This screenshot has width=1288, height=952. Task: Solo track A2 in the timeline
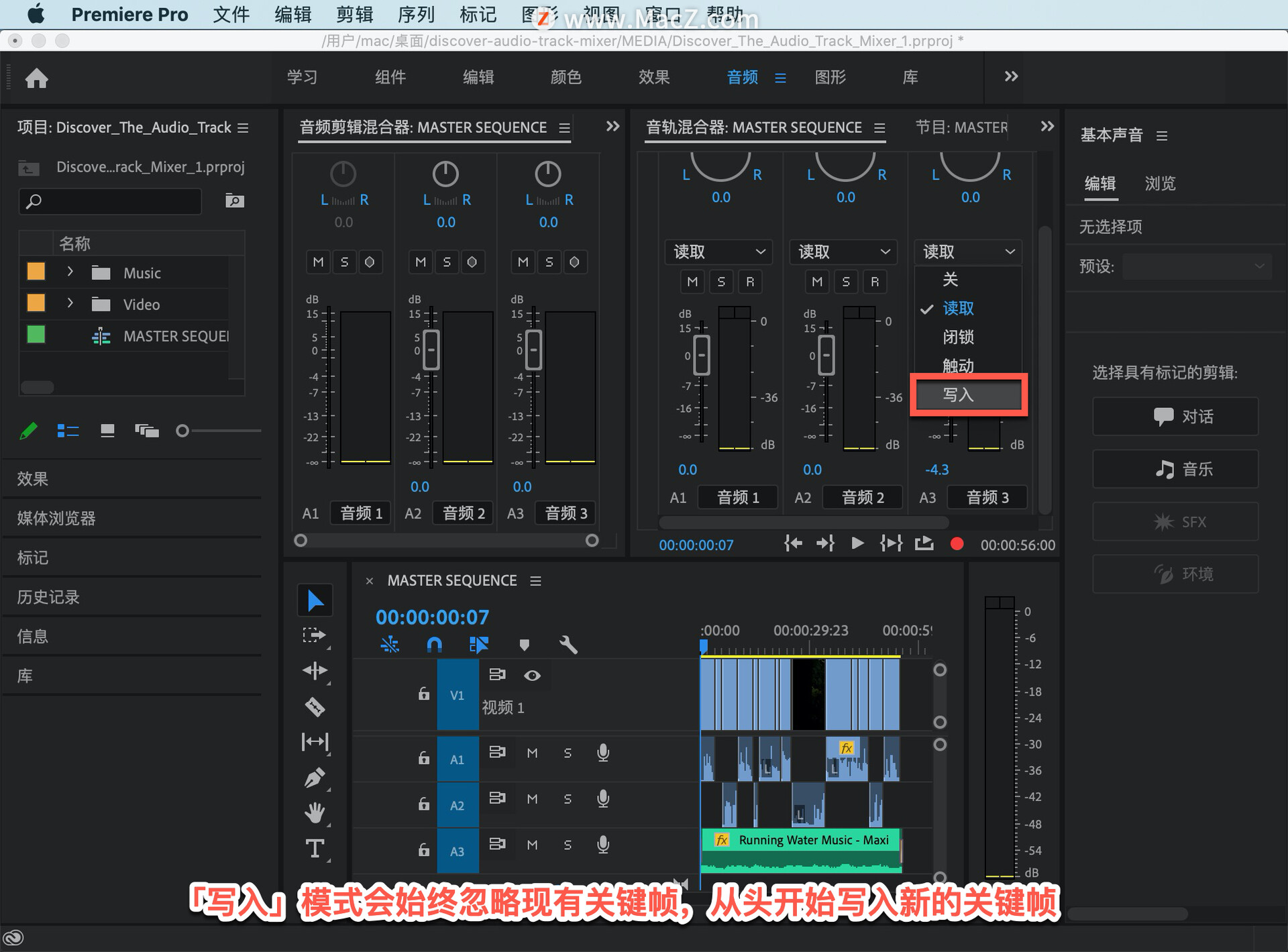click(568, 798)
